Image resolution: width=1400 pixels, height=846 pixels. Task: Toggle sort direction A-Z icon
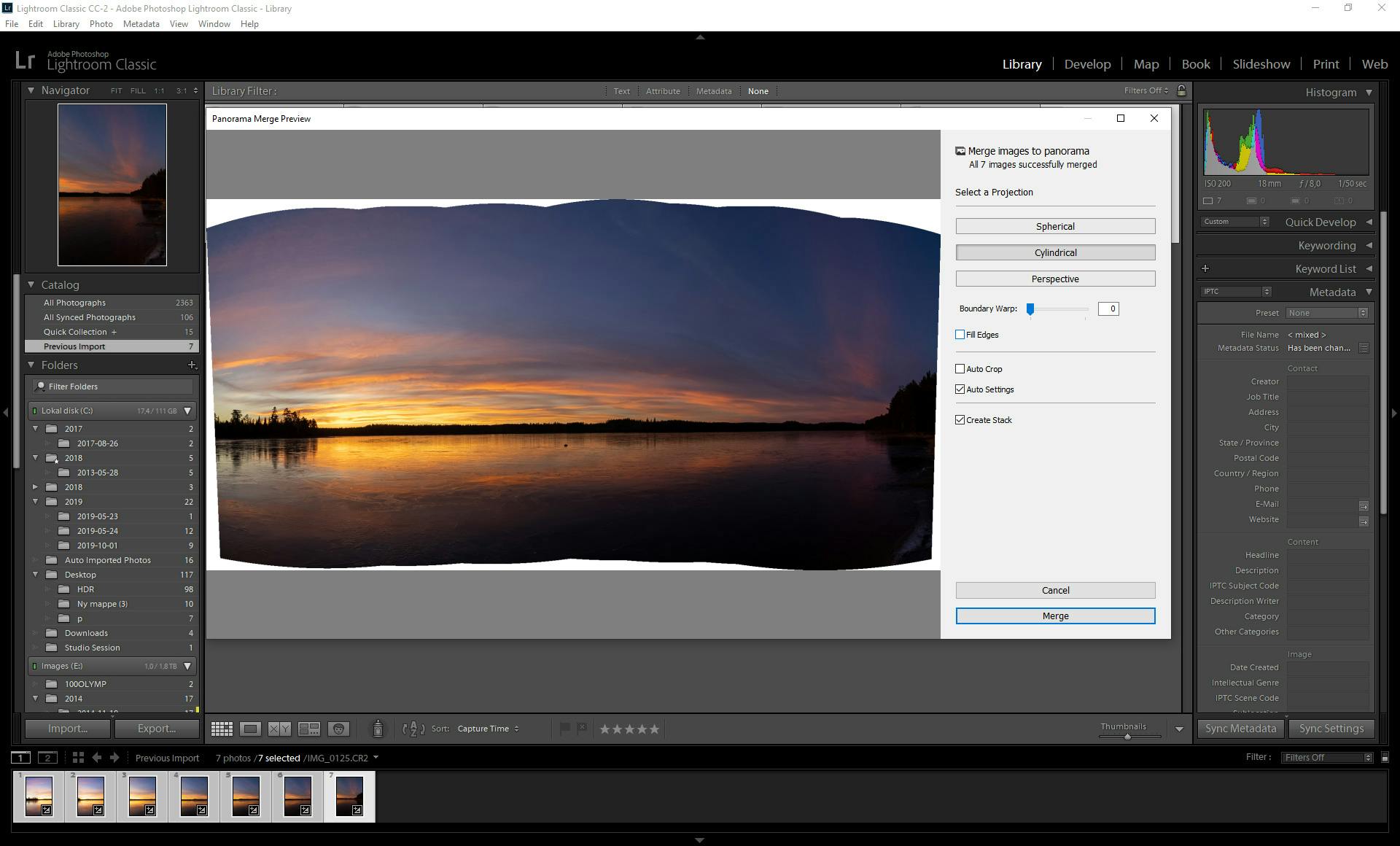tap(413, 729)
